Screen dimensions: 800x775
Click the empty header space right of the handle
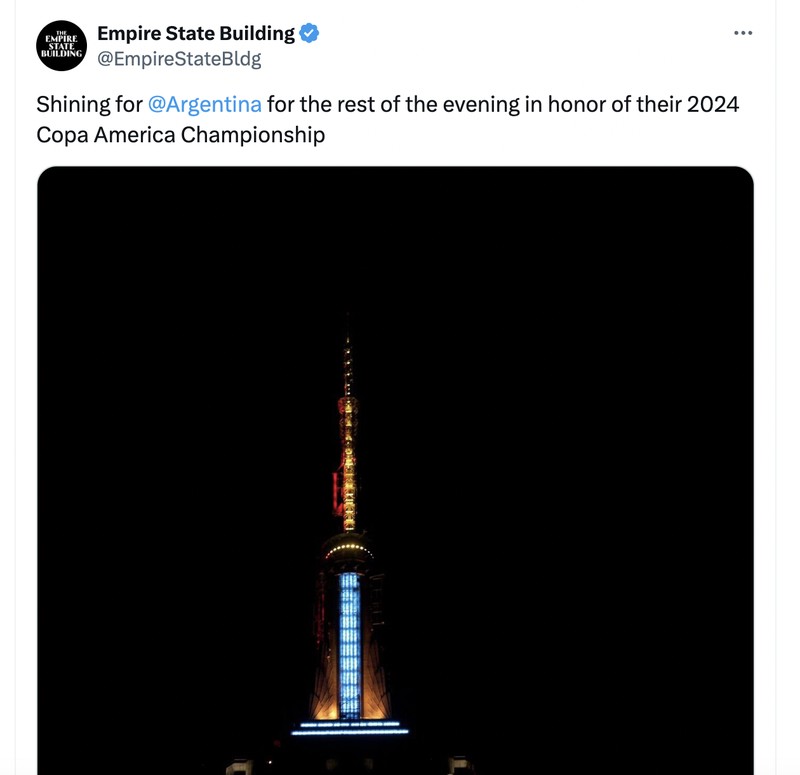point(500,59)
